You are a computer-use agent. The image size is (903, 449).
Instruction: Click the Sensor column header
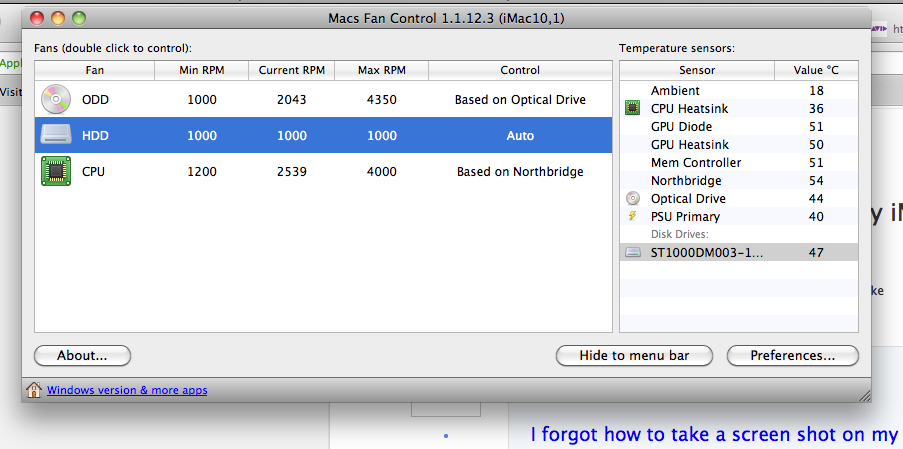[x=697, y=70]
